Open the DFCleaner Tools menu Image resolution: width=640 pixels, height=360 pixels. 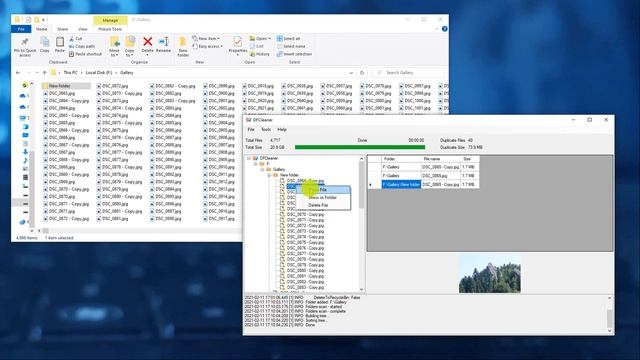(x=266, y=129)
